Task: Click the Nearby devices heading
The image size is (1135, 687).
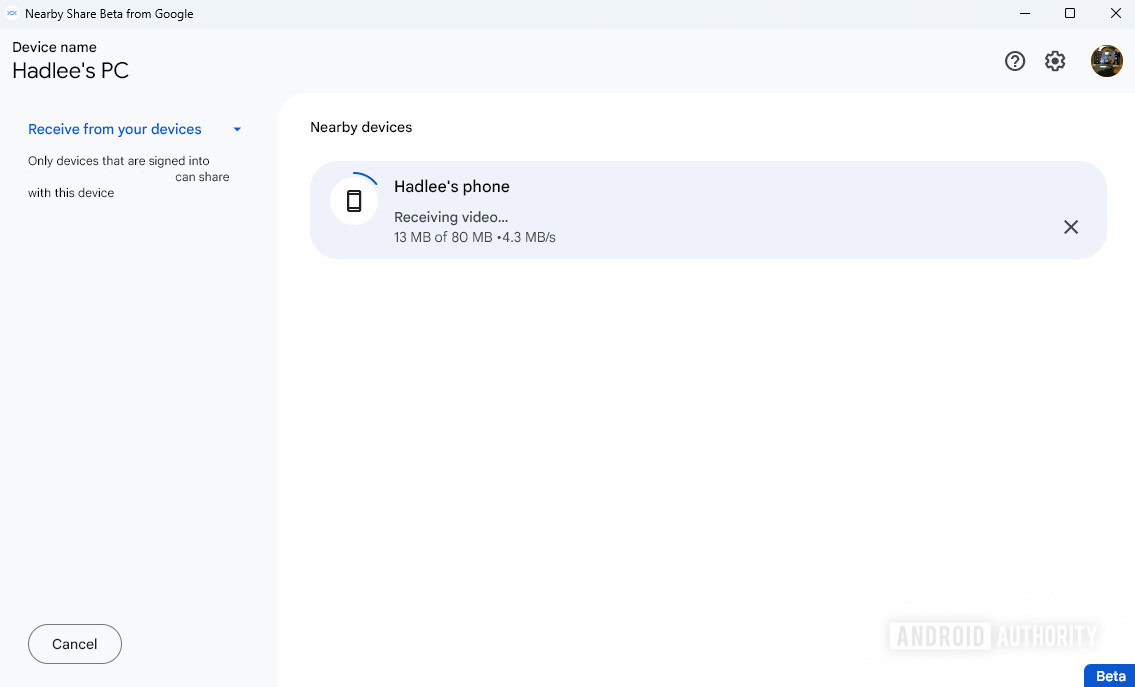Action: (x=361, y=127)
